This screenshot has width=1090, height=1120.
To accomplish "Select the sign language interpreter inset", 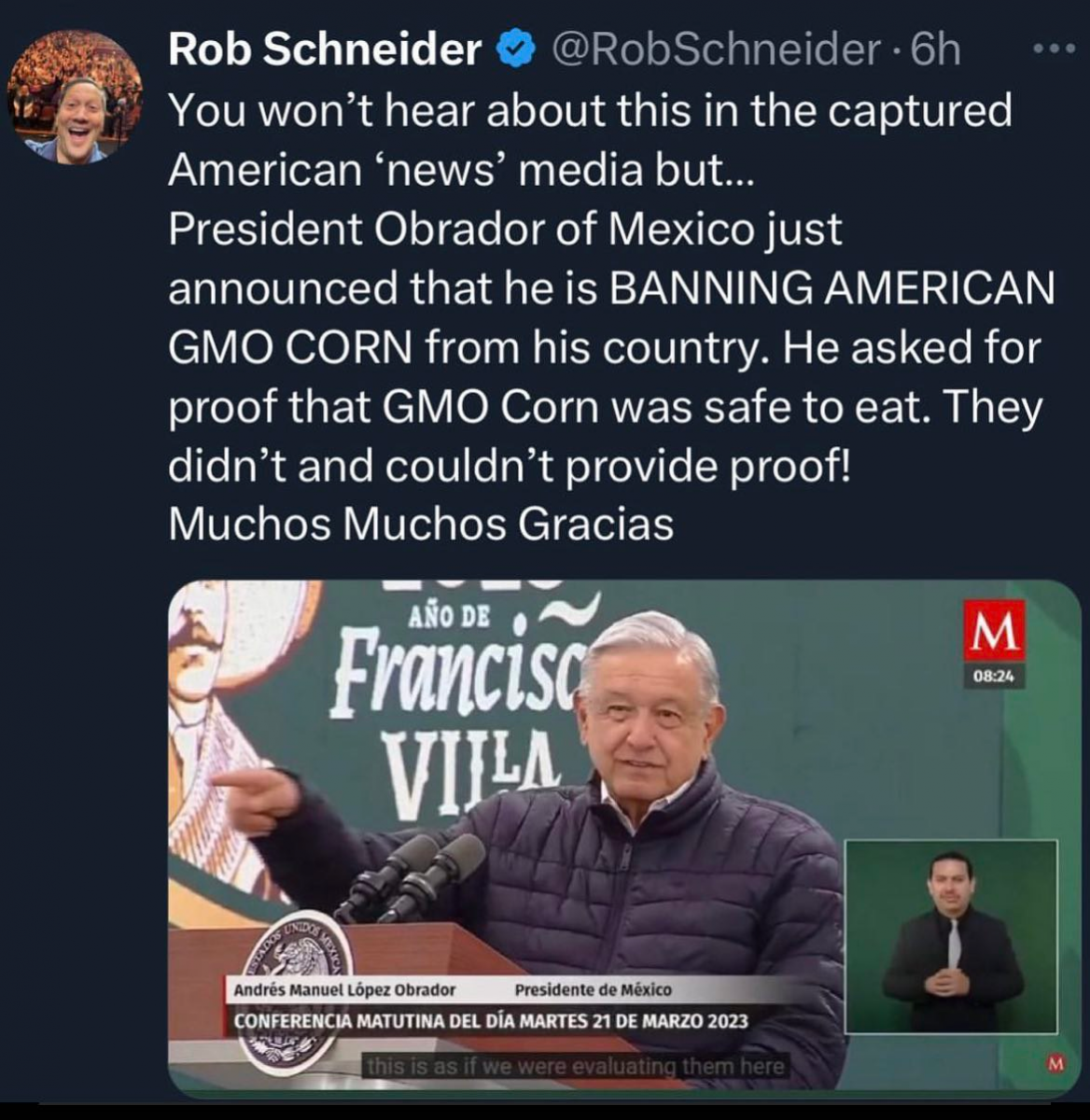I will point(951,936).
